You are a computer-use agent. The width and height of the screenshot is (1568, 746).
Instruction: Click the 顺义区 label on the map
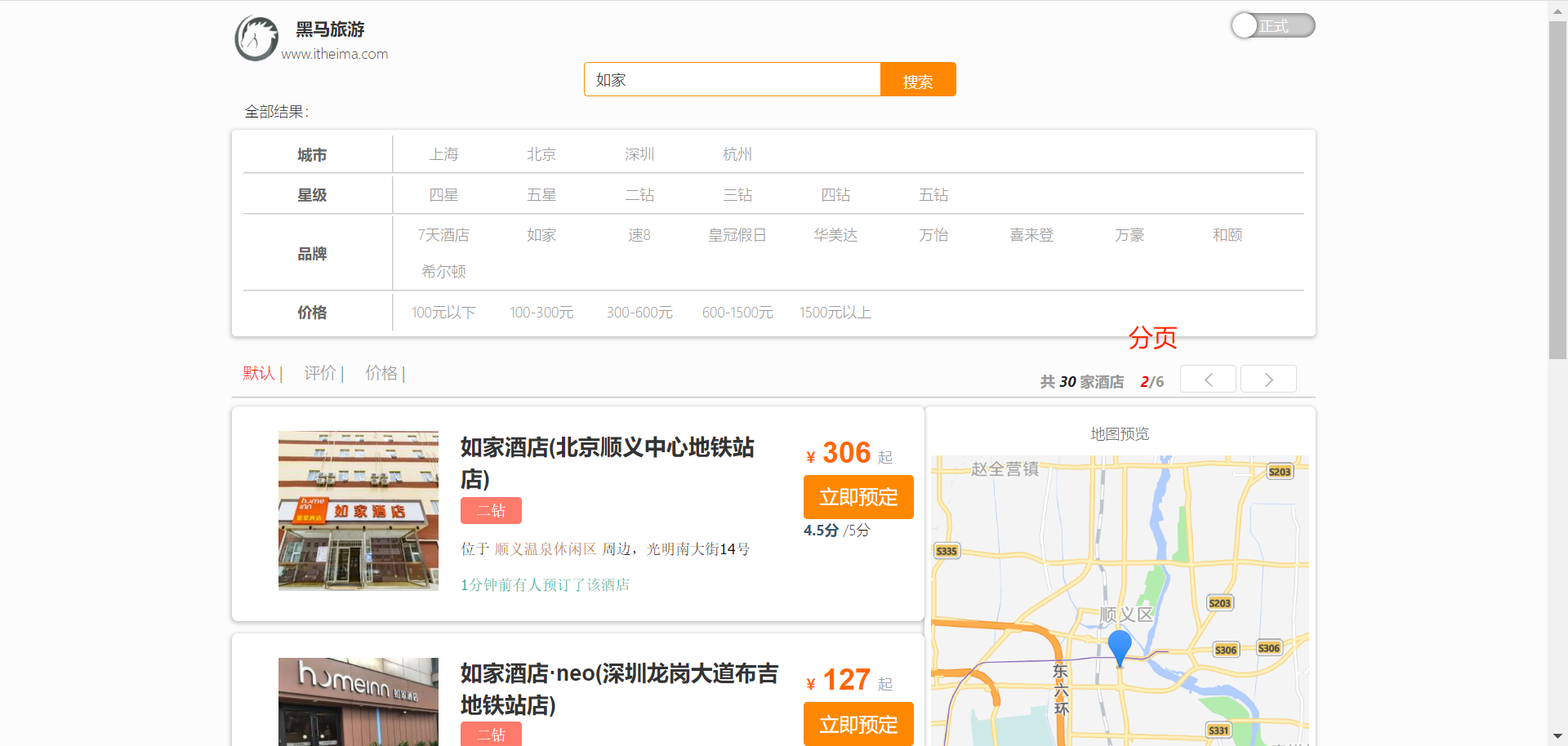pyautogui.click(x=1127, y=615)
